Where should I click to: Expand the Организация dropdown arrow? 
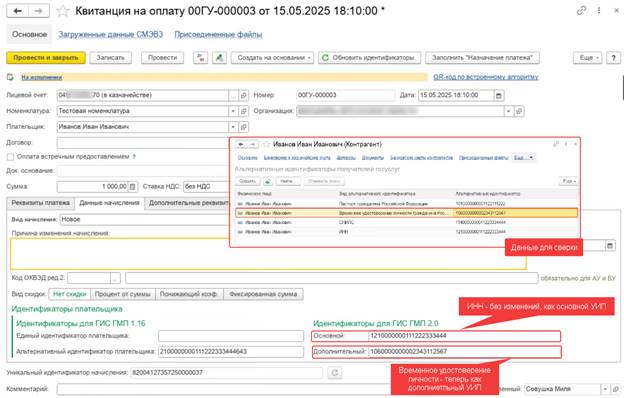[508, 111]
